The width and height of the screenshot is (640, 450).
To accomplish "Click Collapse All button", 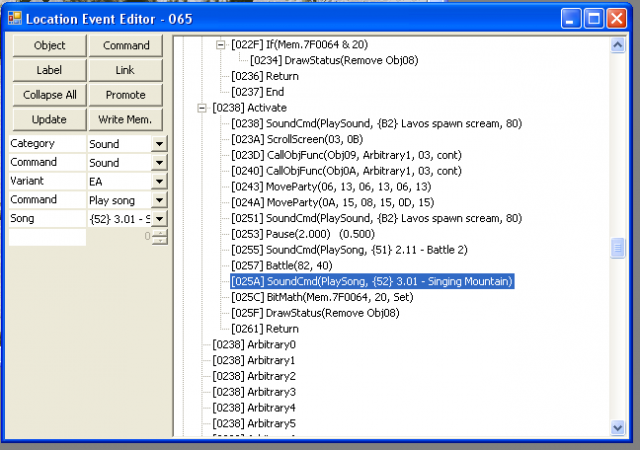I will (x=49, y=95).
